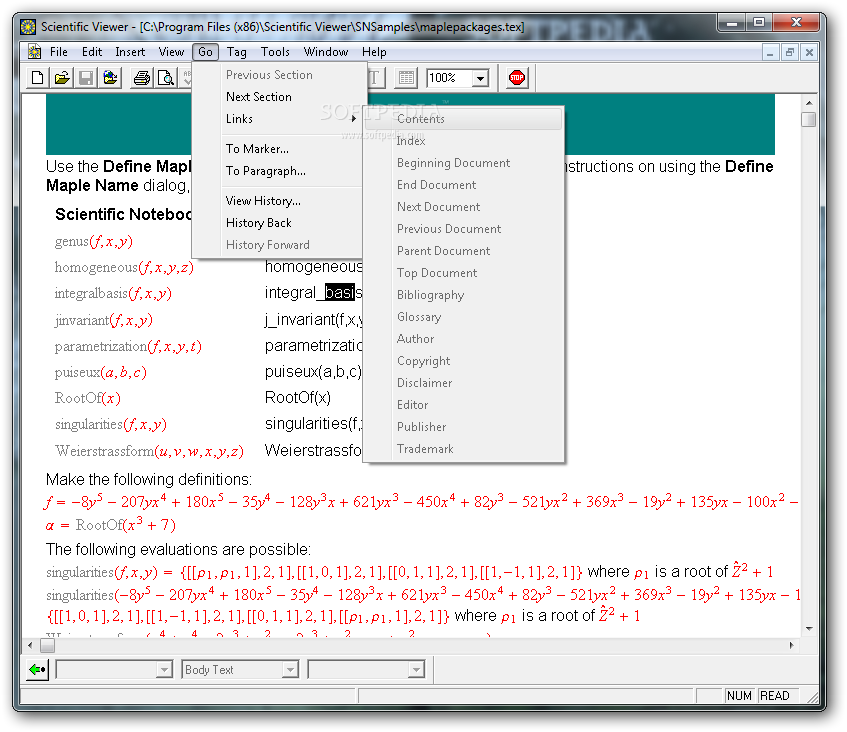Click the RootOf(x) red expression

pos(88,398)
